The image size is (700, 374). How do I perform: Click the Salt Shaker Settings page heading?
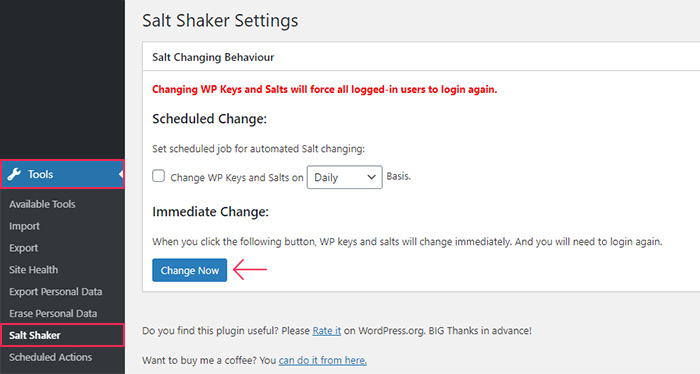pos(220,21)
